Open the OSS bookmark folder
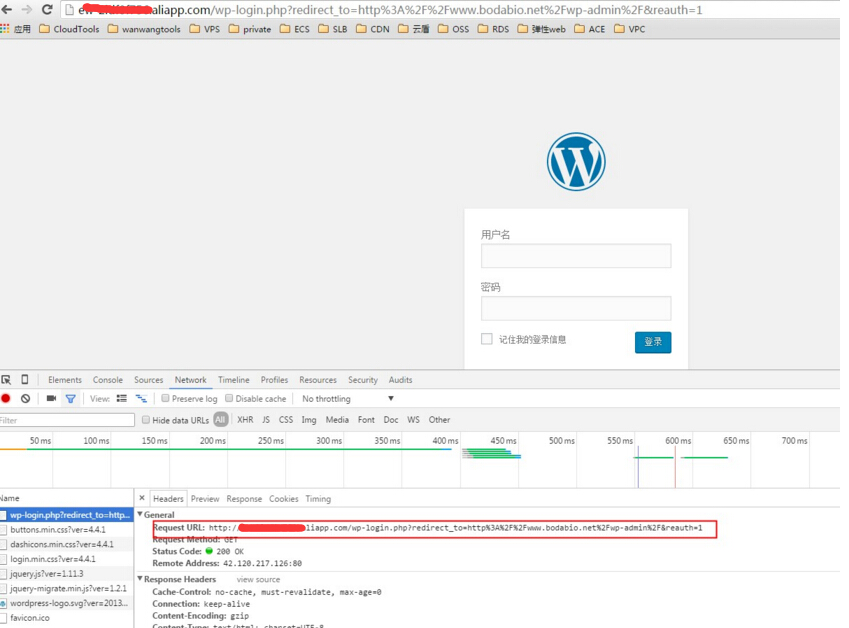 coord(453,29)
